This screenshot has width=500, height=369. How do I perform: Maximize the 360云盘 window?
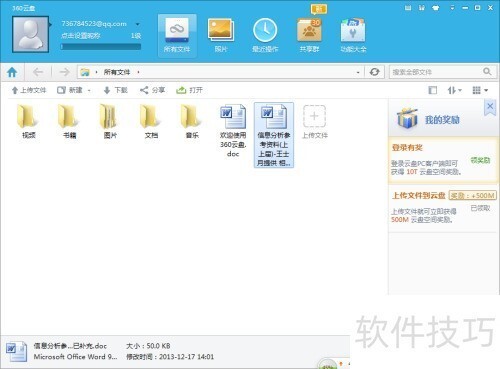click(x=477, y=8)
